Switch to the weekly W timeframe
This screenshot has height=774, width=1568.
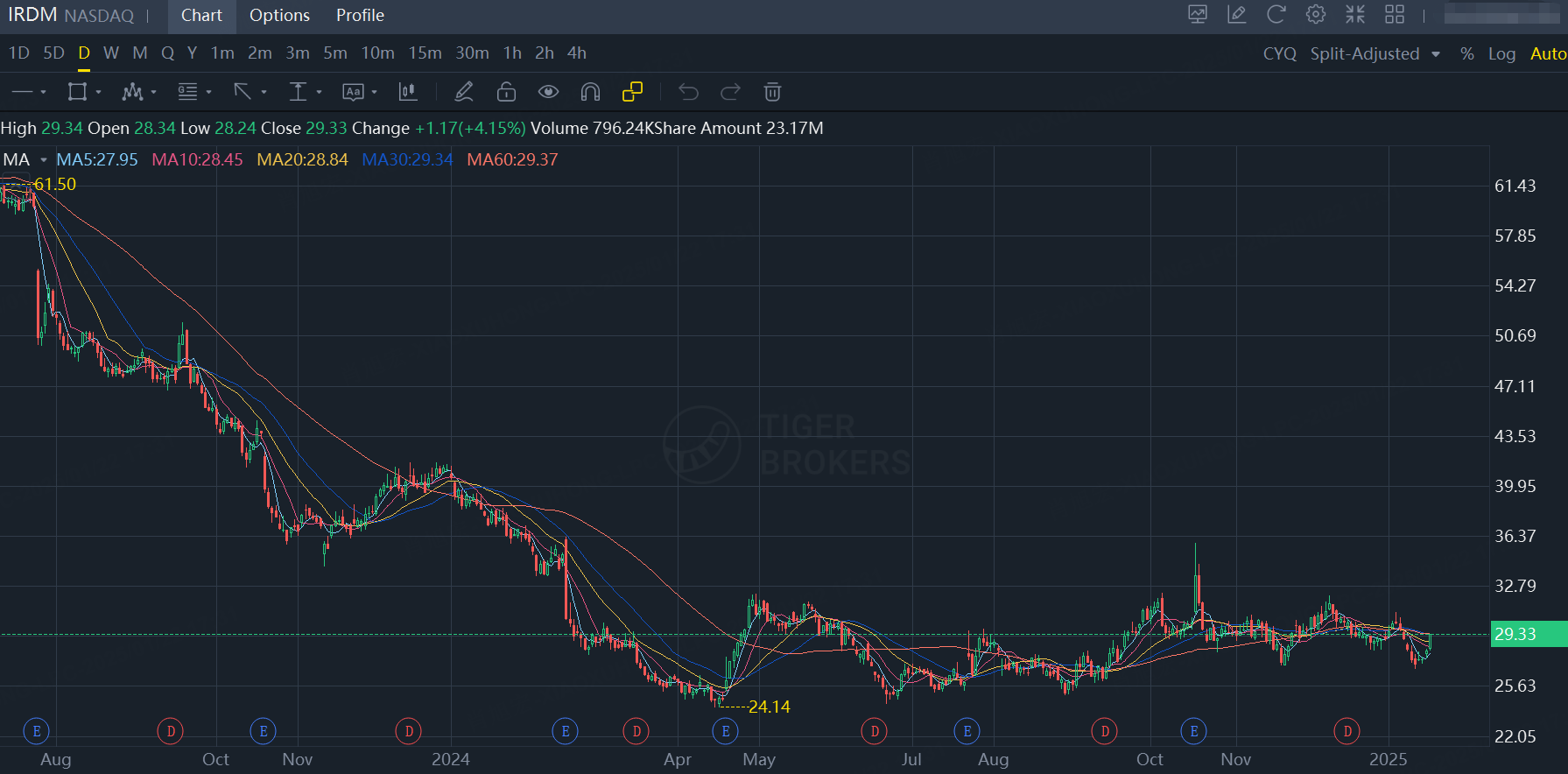coord(111,53)
